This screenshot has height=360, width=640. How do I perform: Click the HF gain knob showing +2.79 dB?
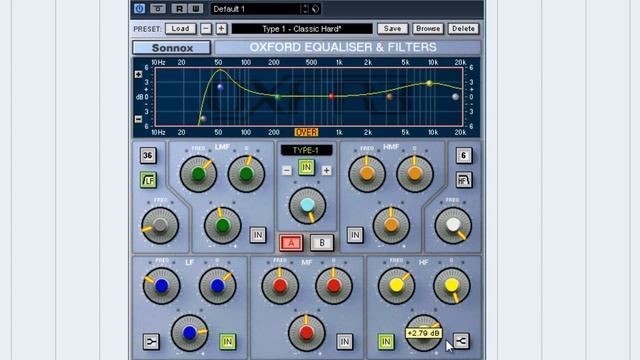click(x=424, y=333)
